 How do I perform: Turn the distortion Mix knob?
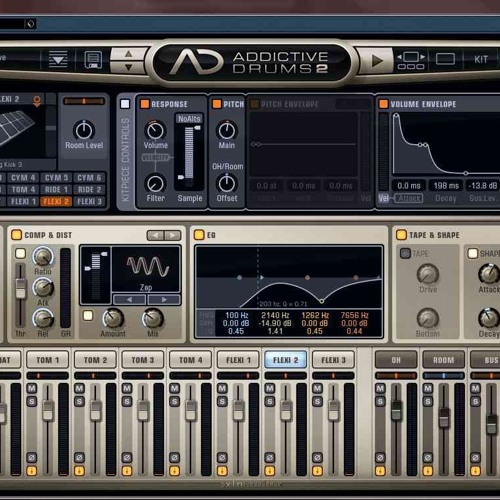click(153, 318)
